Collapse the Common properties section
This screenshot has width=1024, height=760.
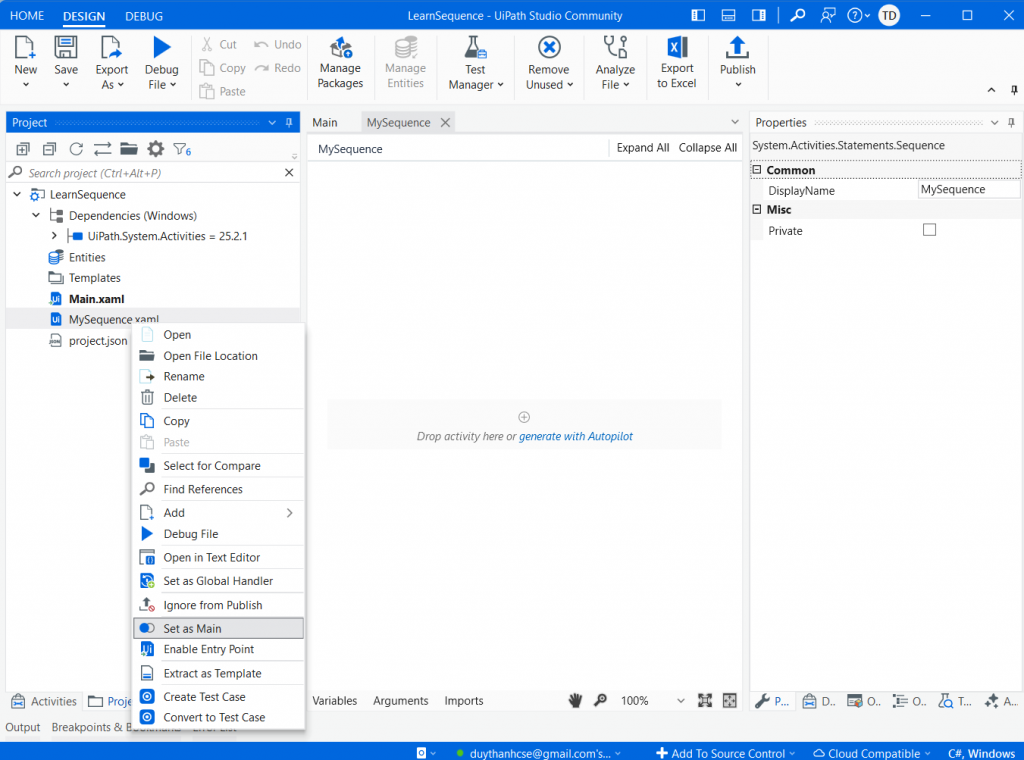[757, 170]
